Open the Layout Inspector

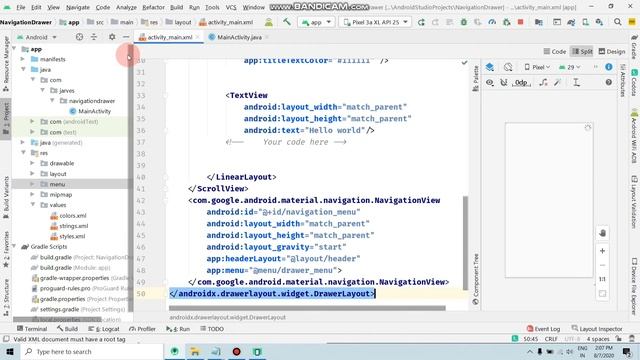597,329
